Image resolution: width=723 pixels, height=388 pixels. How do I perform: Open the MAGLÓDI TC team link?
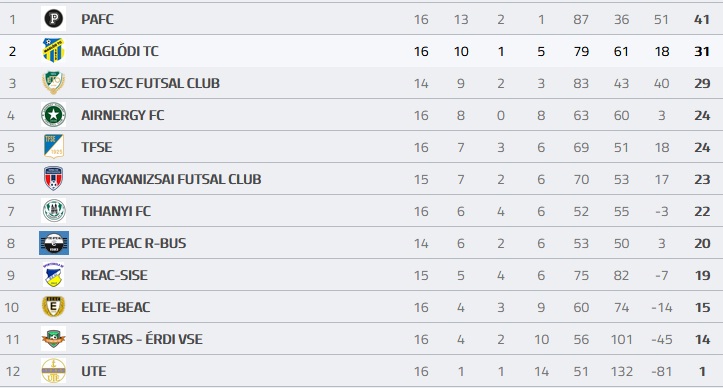click(x=120, y=51)
